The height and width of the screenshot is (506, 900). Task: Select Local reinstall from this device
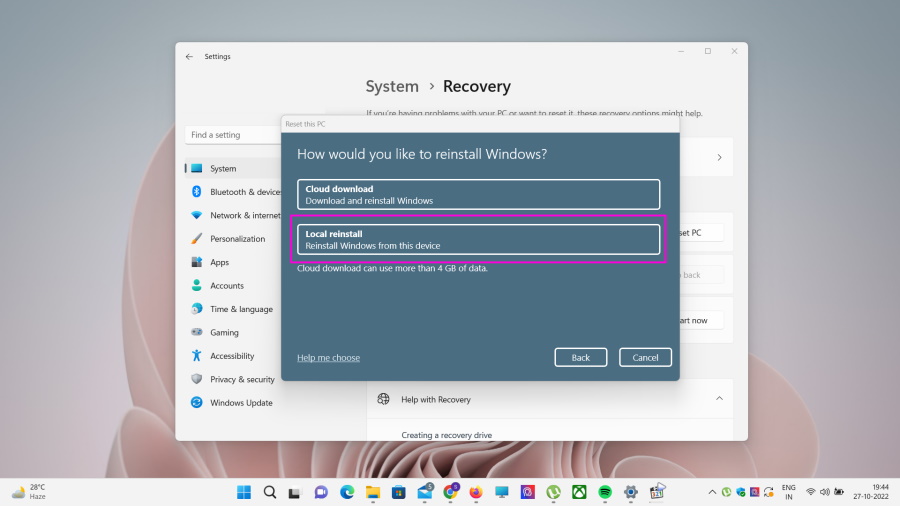tap(478, 239)
